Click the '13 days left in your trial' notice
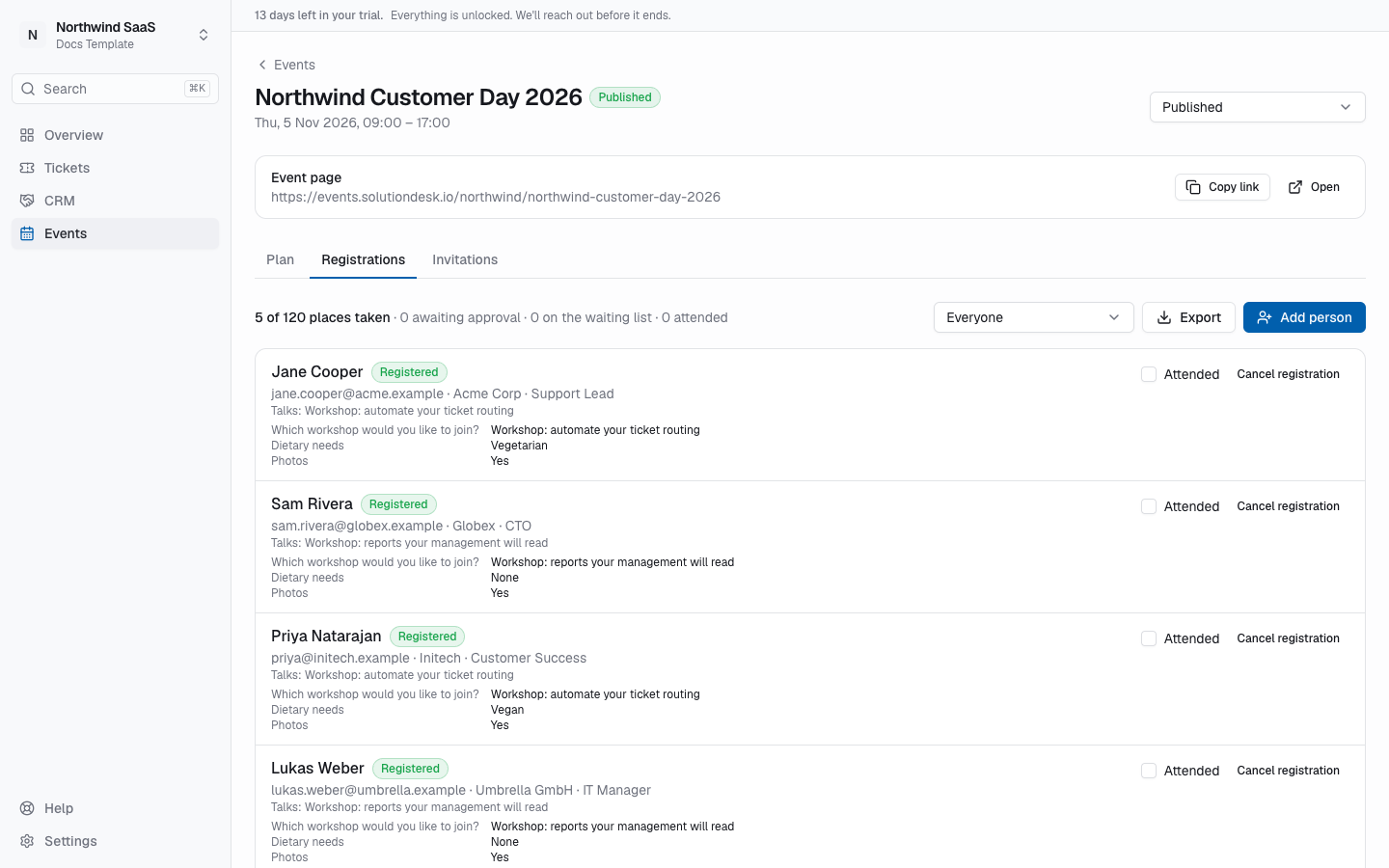 pyautogui.click(x=318, y=15)
